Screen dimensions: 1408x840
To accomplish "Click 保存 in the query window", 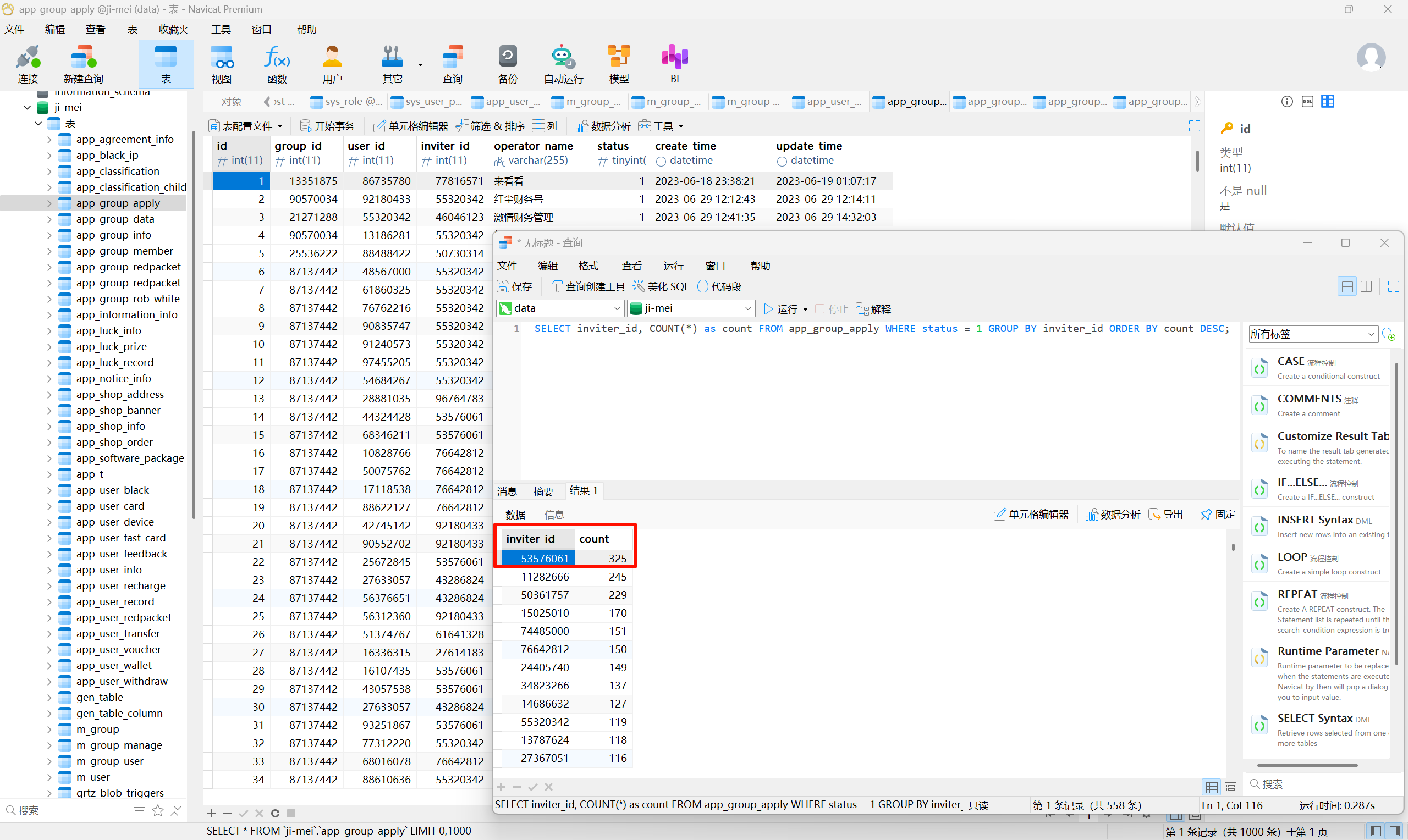I will pos(514,286).
